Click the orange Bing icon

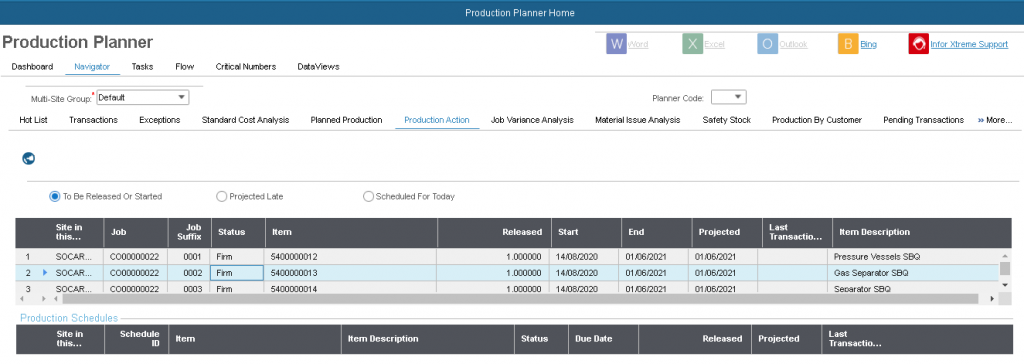[848, 44]
